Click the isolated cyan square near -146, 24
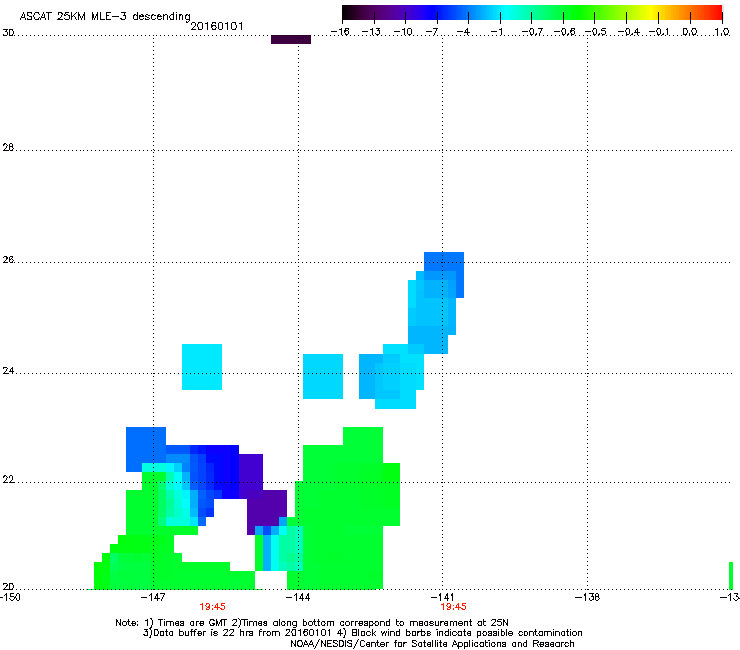 [x=202, y=367]
